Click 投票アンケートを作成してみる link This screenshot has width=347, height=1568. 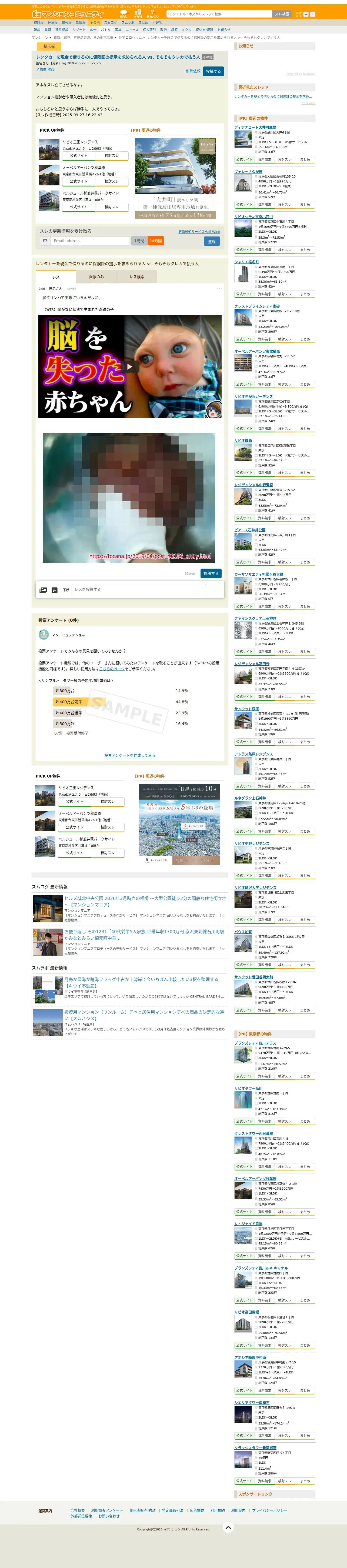(x=130, y=755)
